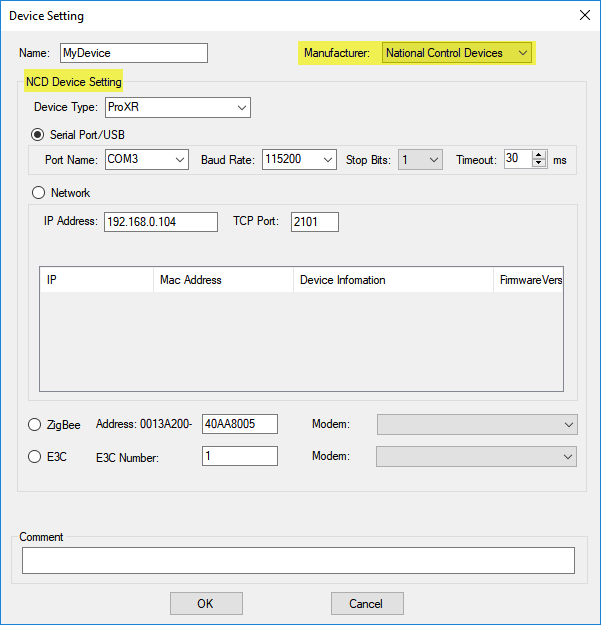Close the Device Setting dialog

(x=585, y=15)
